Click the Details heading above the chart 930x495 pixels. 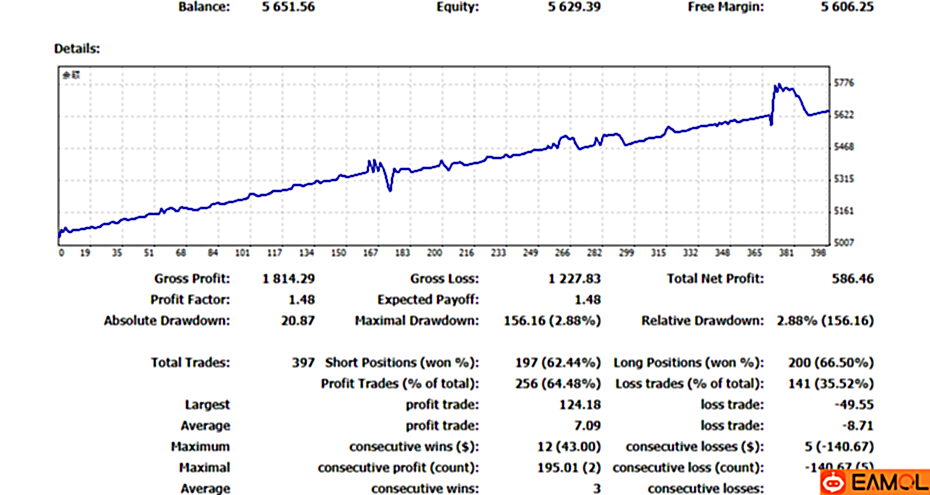[x=77, y=48]
